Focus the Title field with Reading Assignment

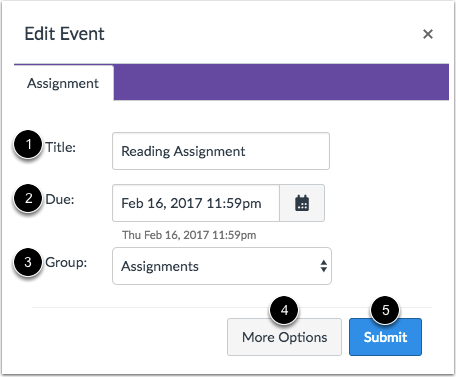pyautogui.click(x=221, y=151)
